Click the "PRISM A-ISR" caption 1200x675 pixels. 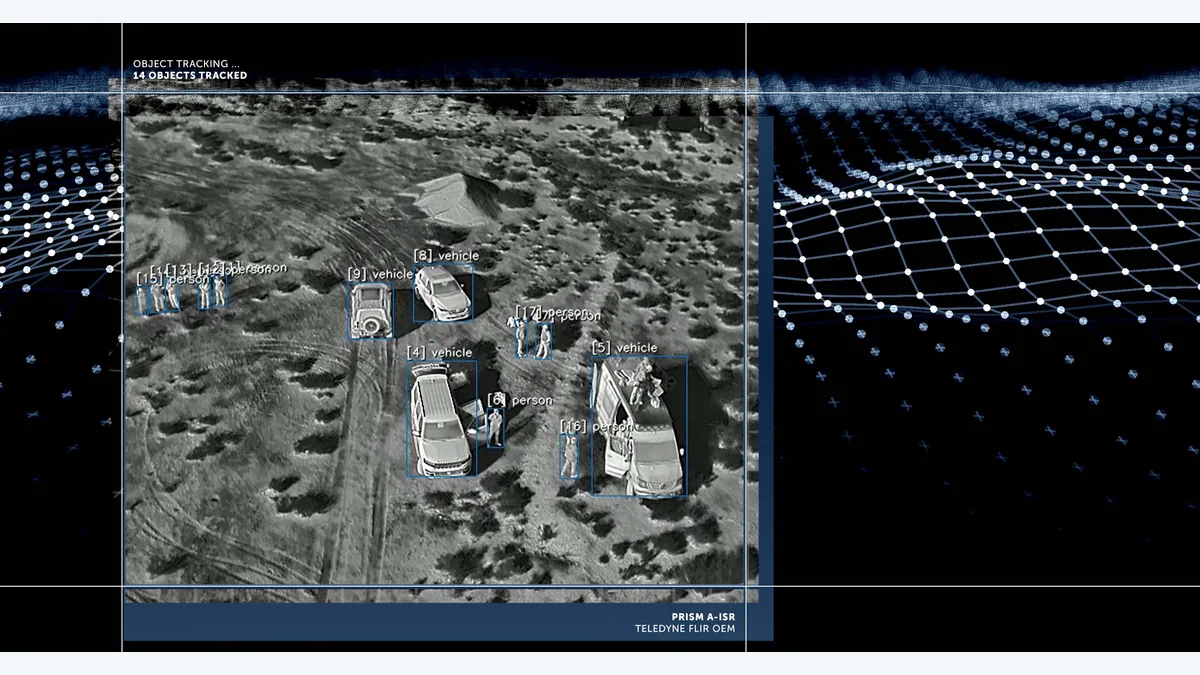tap(703, 617)
